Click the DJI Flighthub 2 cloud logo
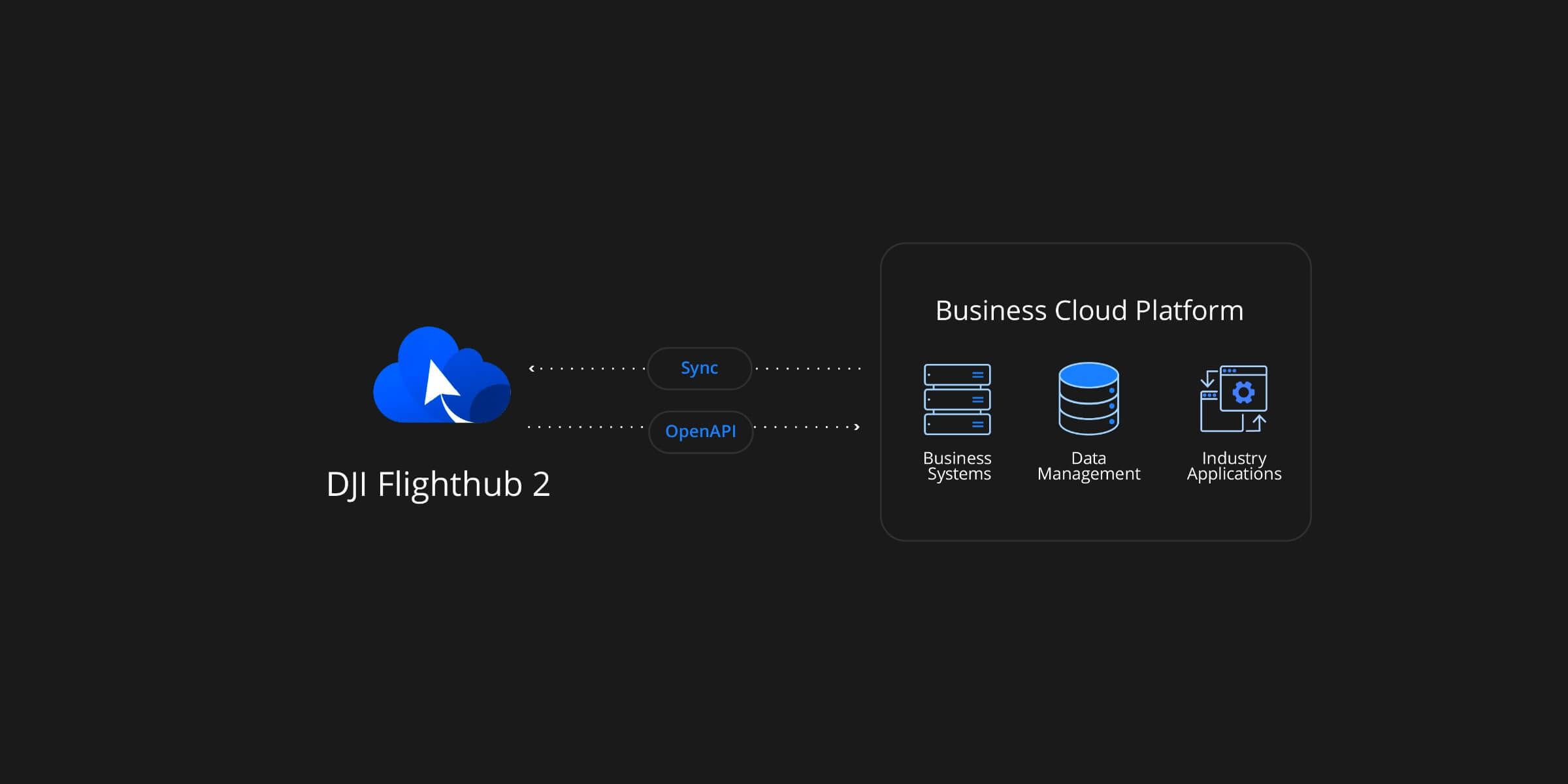Image resolution: width=1568 pixels, height=784 pixels. click(442, 375)
